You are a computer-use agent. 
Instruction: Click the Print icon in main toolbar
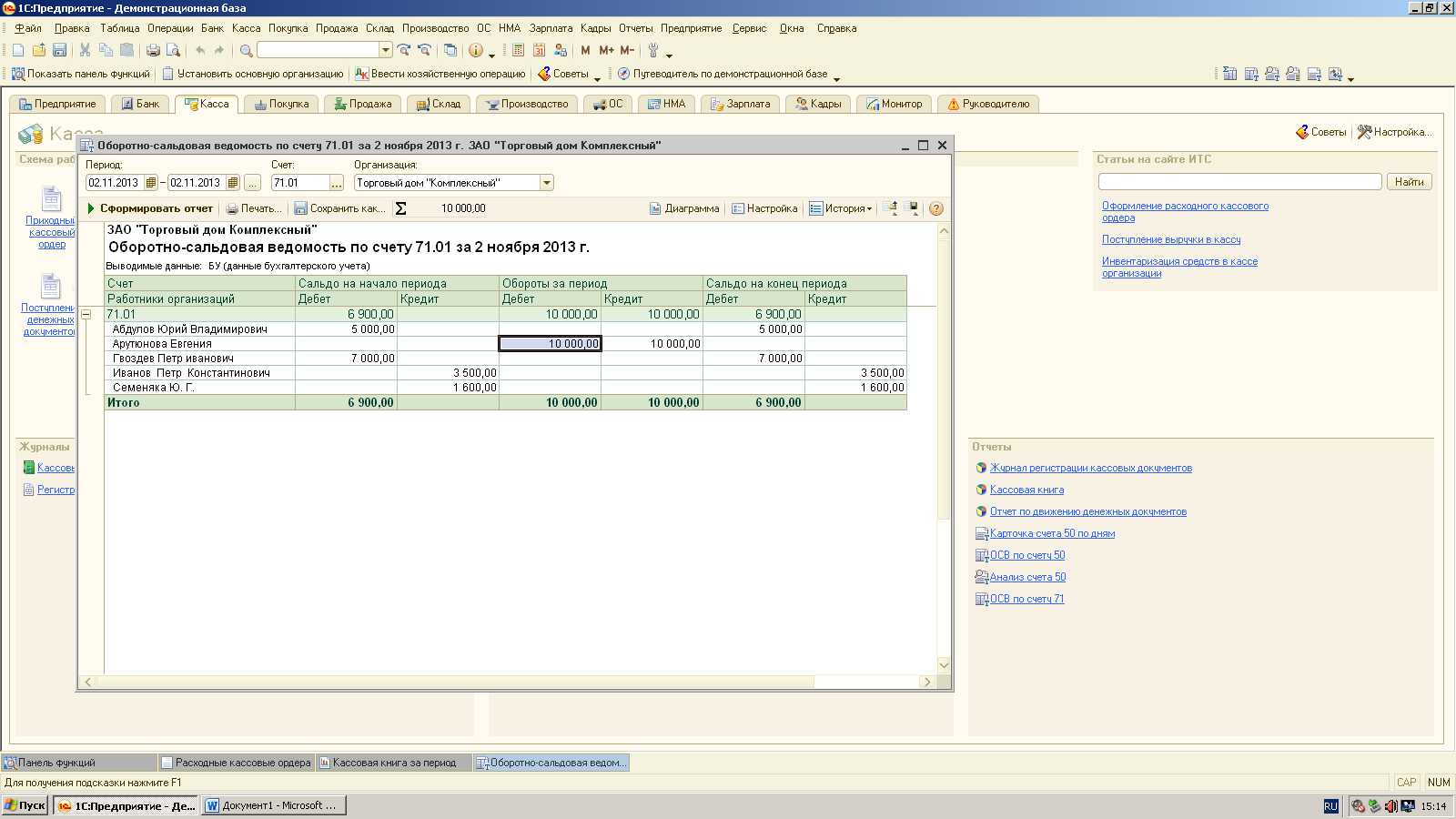(x=153, y=50)
